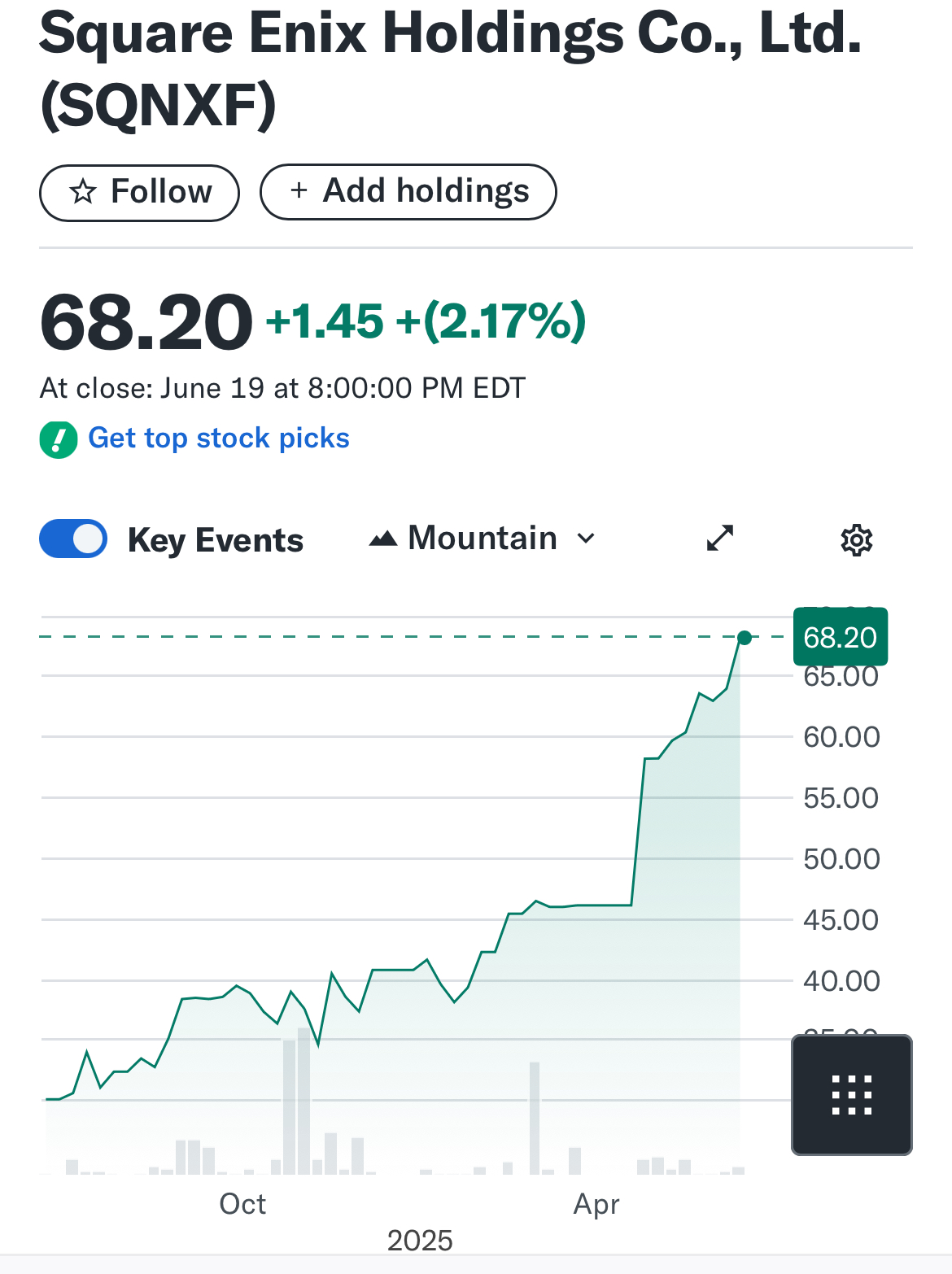Click the 68.20 price tag on chart
Image resolution: width=952 pixels, height=1274 pixels.
841,637
